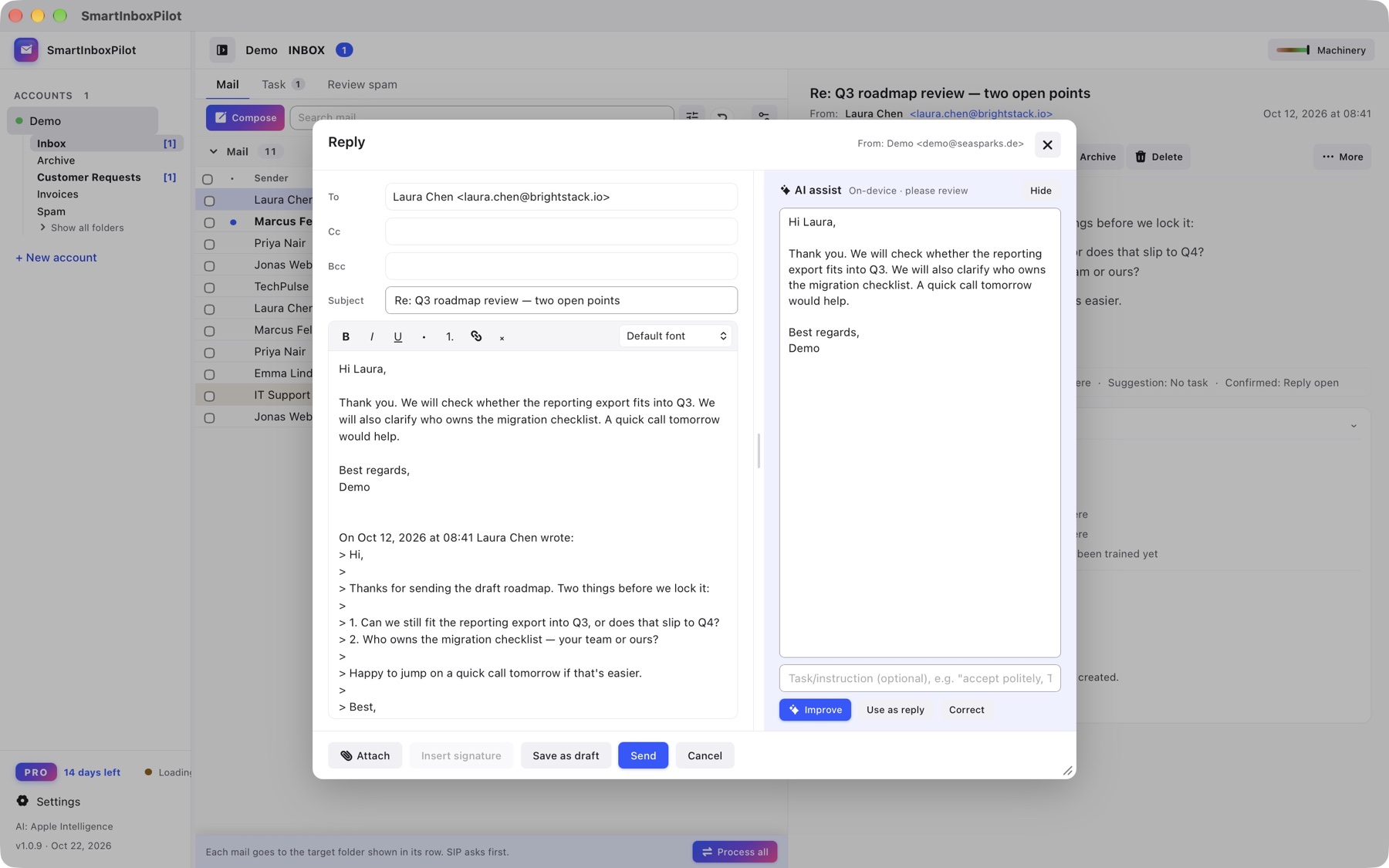Open the More actions menu

[1342, 157]
